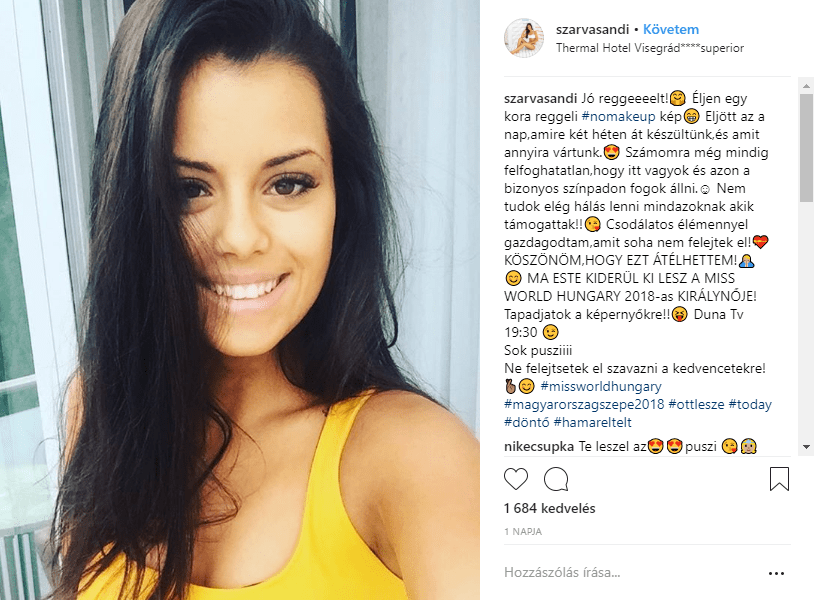Open the #today hashtag
The width and height of the screenshot is (814, 600).
[x=750, y=404]
